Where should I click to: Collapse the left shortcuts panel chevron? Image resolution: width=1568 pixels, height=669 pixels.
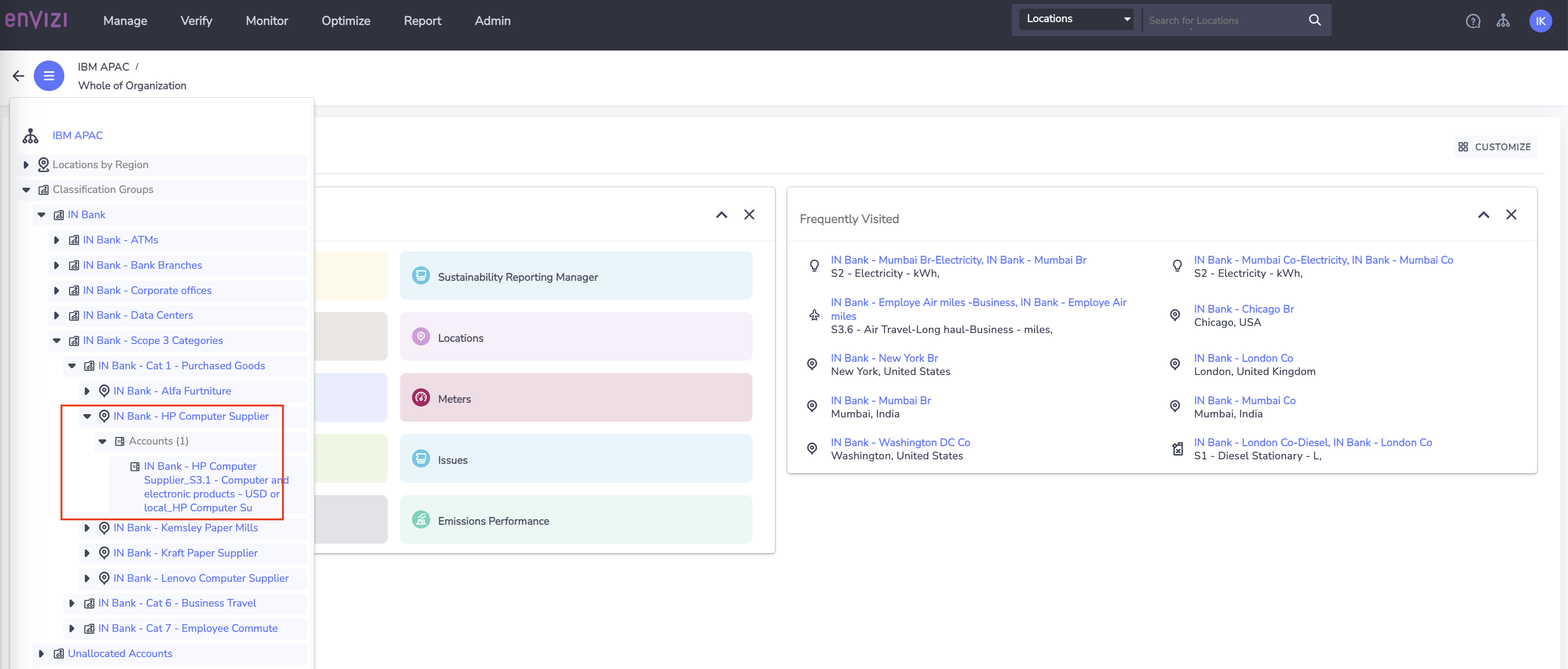pos(721,215)
